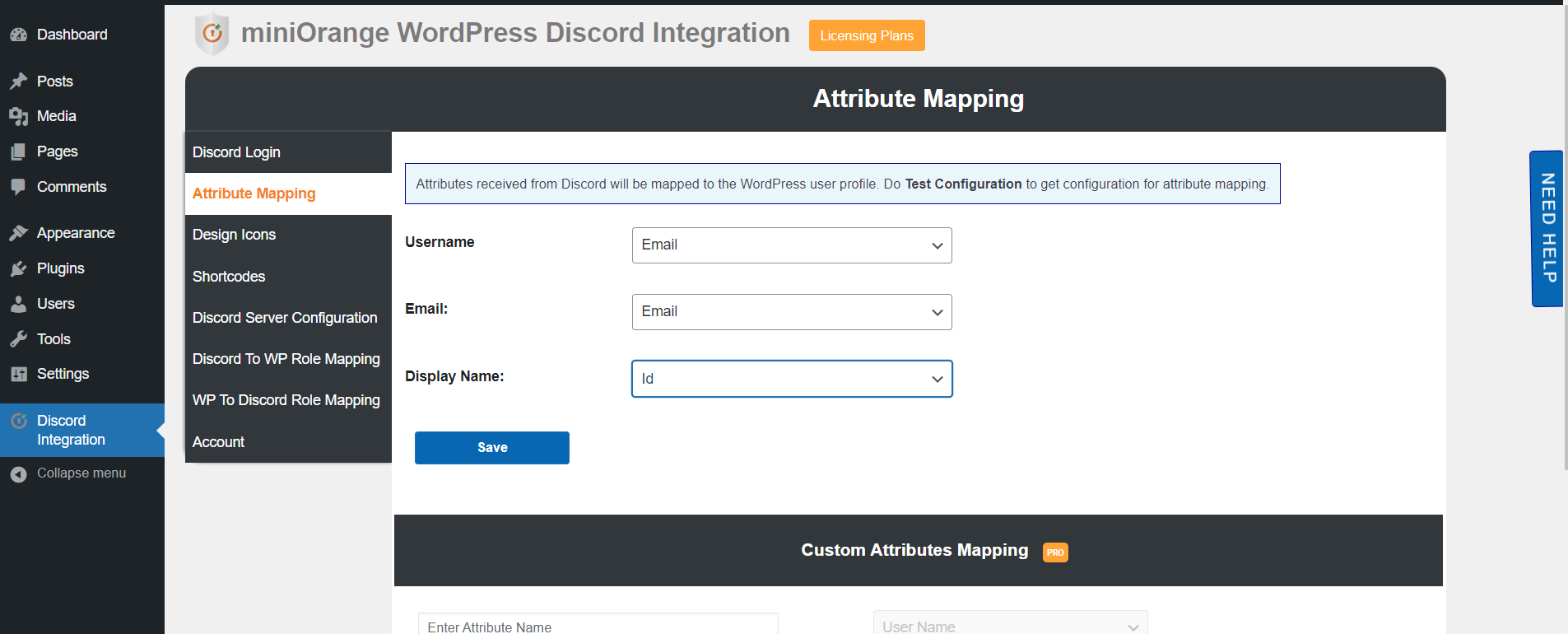1568x634 pixels.
Task: Click the Save button
Action: tap(492, 448)
